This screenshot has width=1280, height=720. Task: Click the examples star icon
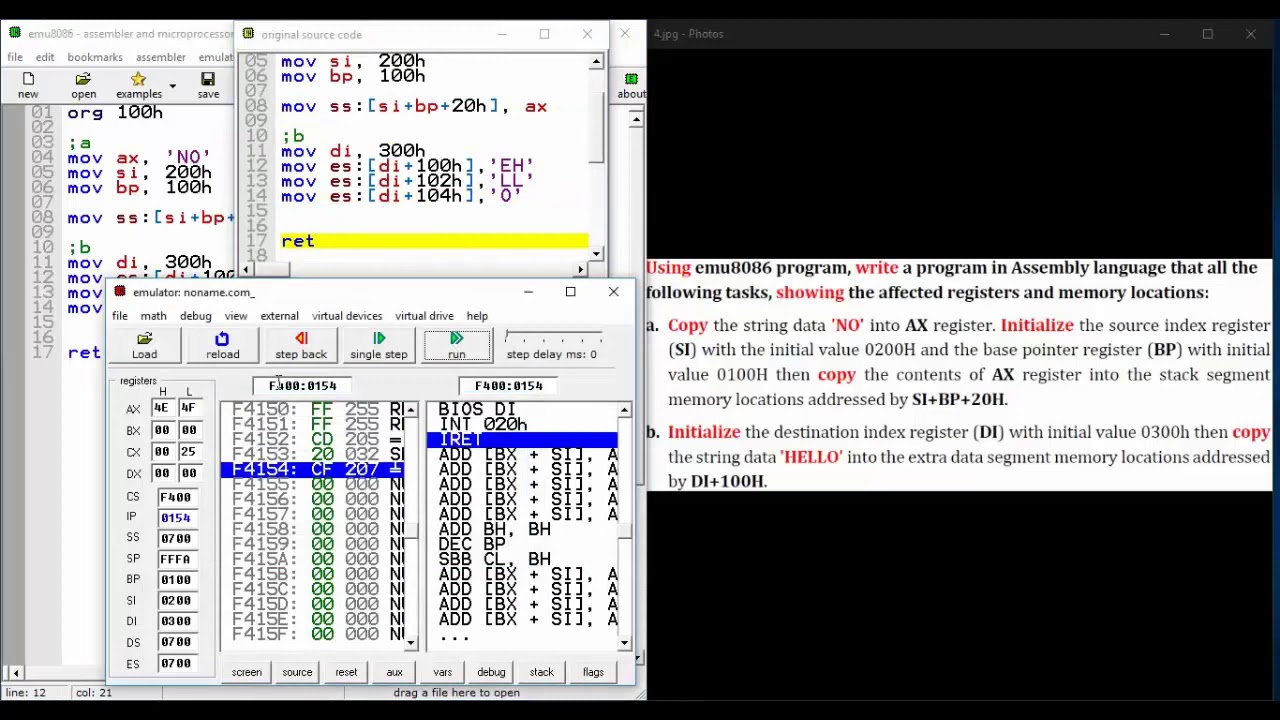[x=138, y=85]
